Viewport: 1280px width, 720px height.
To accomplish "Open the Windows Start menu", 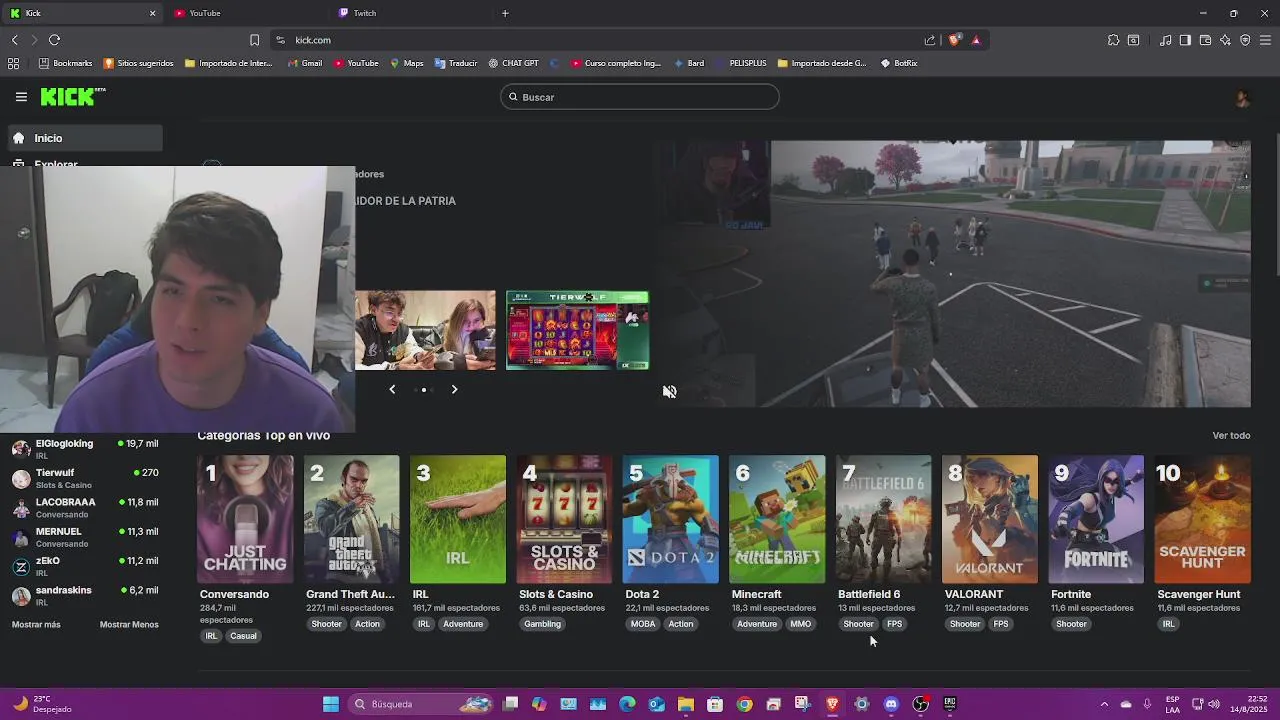I will [330, 704].
